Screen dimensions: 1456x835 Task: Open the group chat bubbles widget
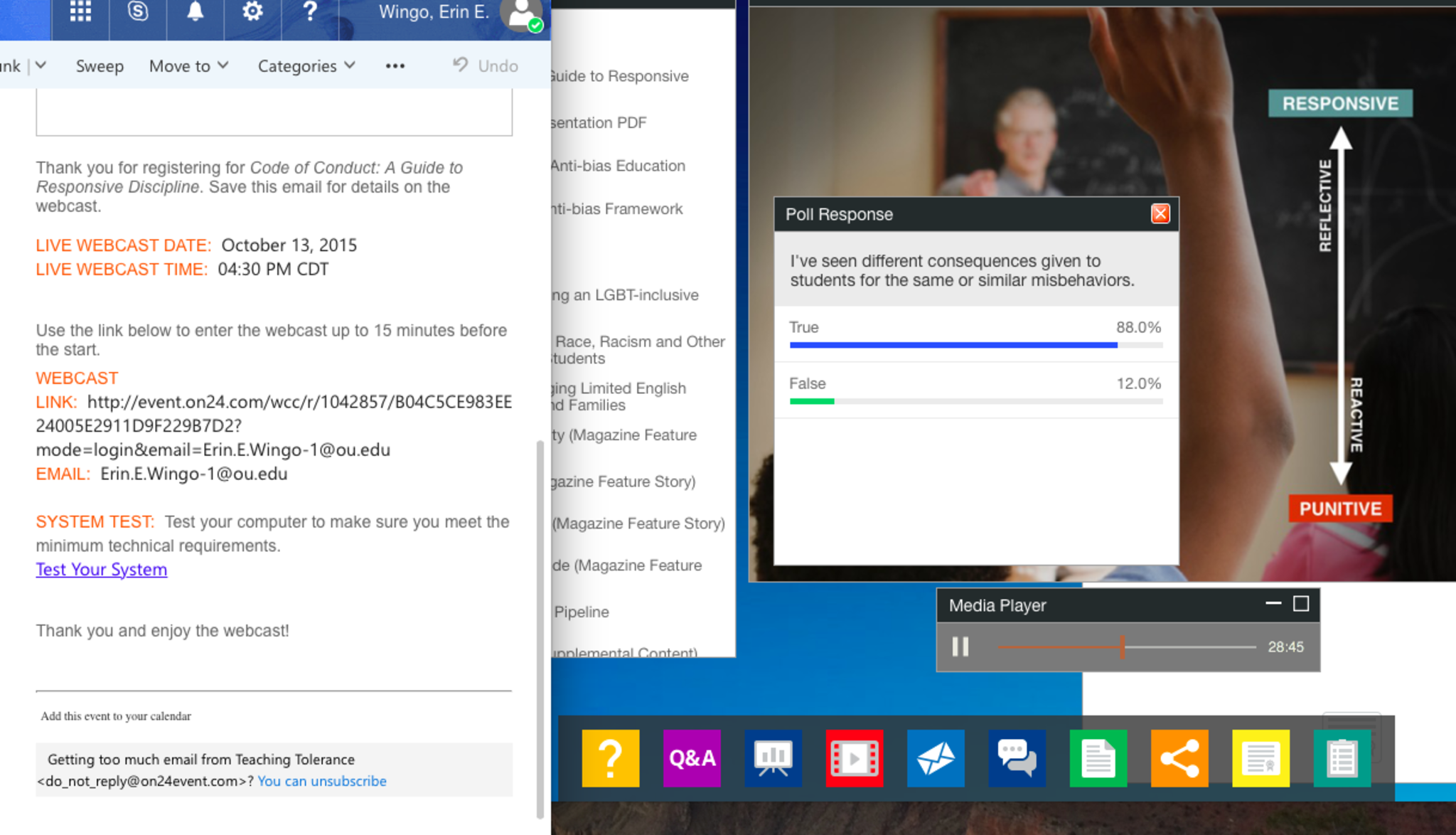tap(1017, 758)
